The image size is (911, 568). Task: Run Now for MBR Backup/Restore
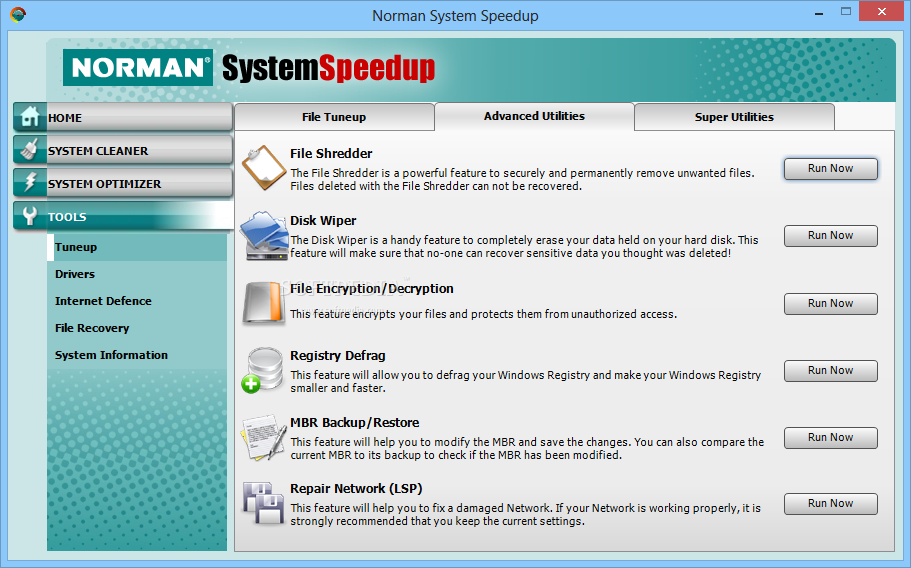(x=830, y=438)
